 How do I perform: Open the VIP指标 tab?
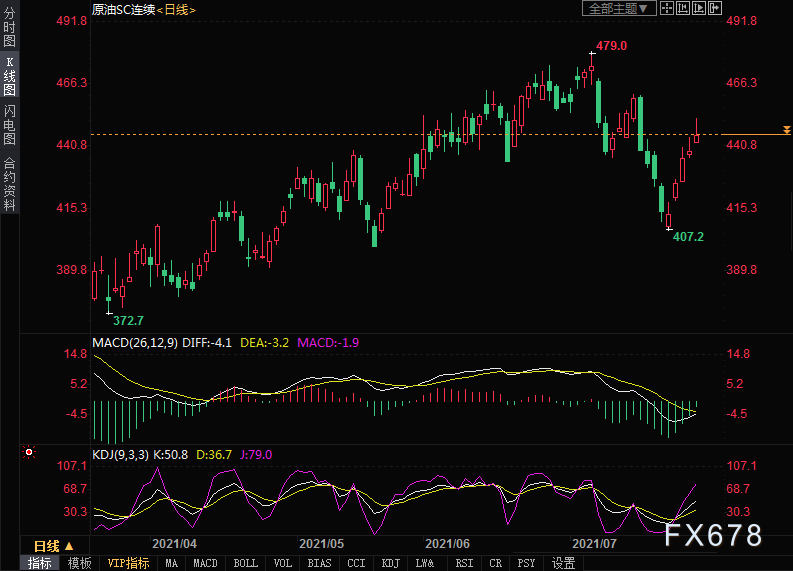[x=128, y=563]
